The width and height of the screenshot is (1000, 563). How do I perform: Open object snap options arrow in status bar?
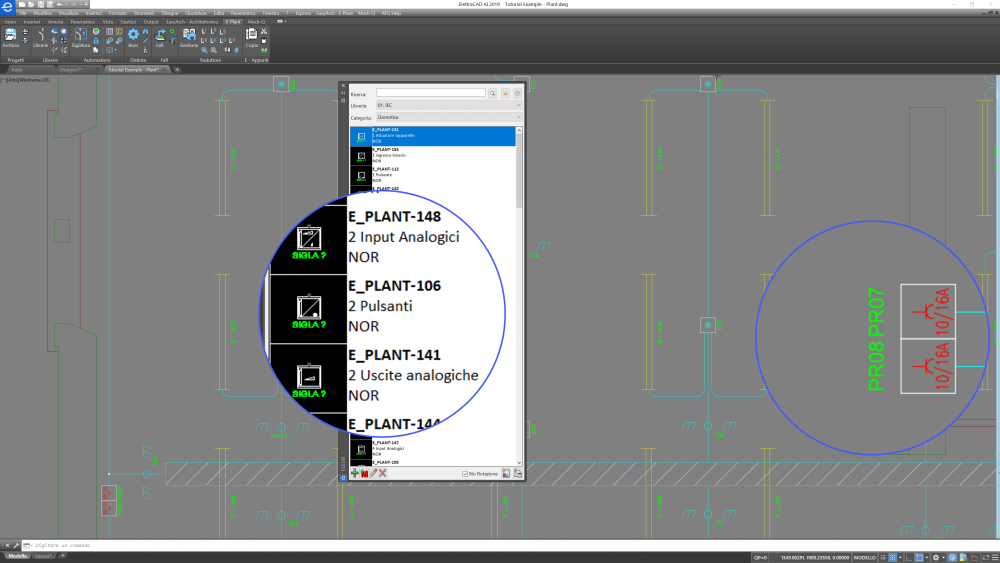(927, 557)
